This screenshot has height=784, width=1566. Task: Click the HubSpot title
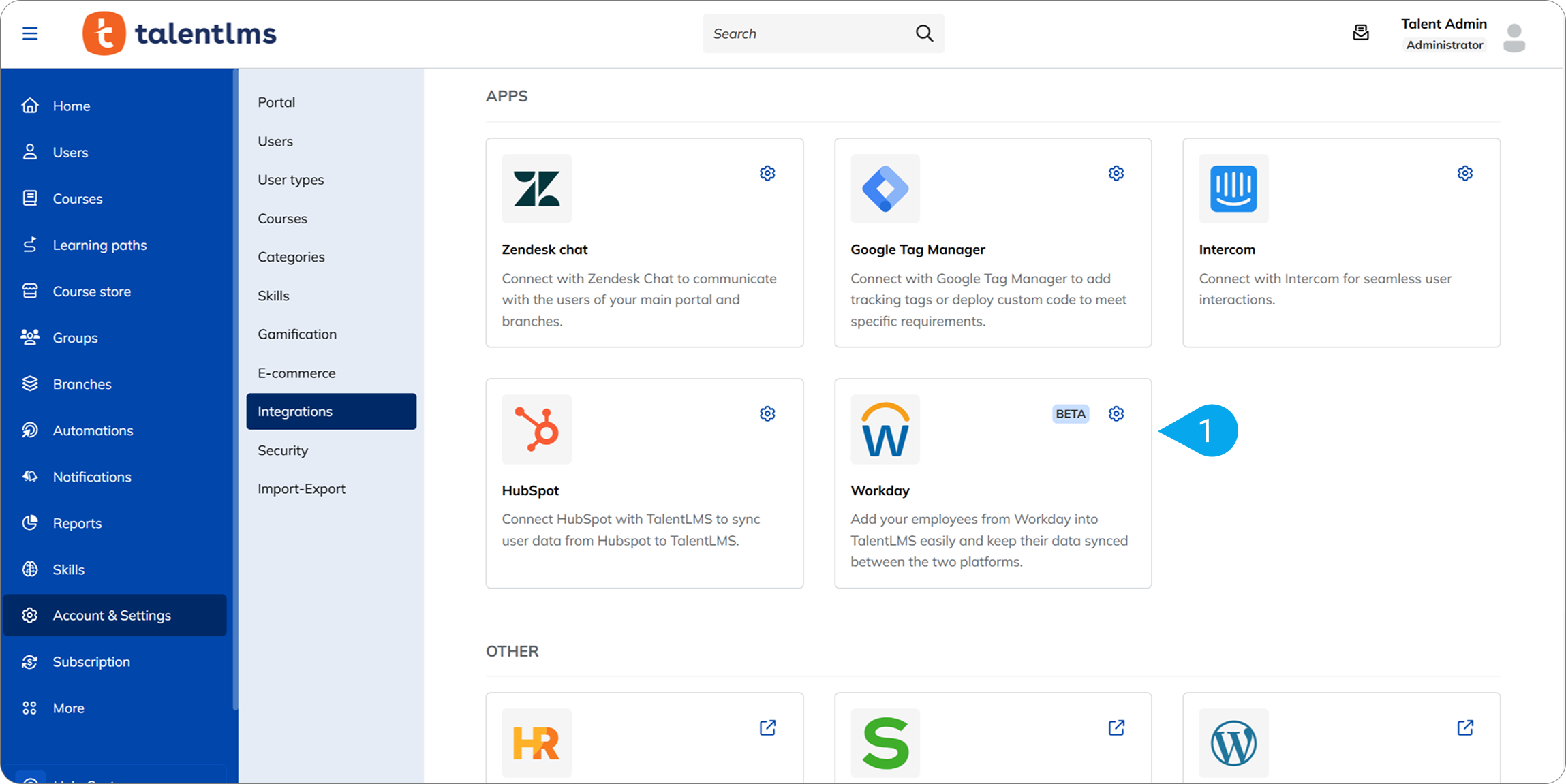pos(530,490)
